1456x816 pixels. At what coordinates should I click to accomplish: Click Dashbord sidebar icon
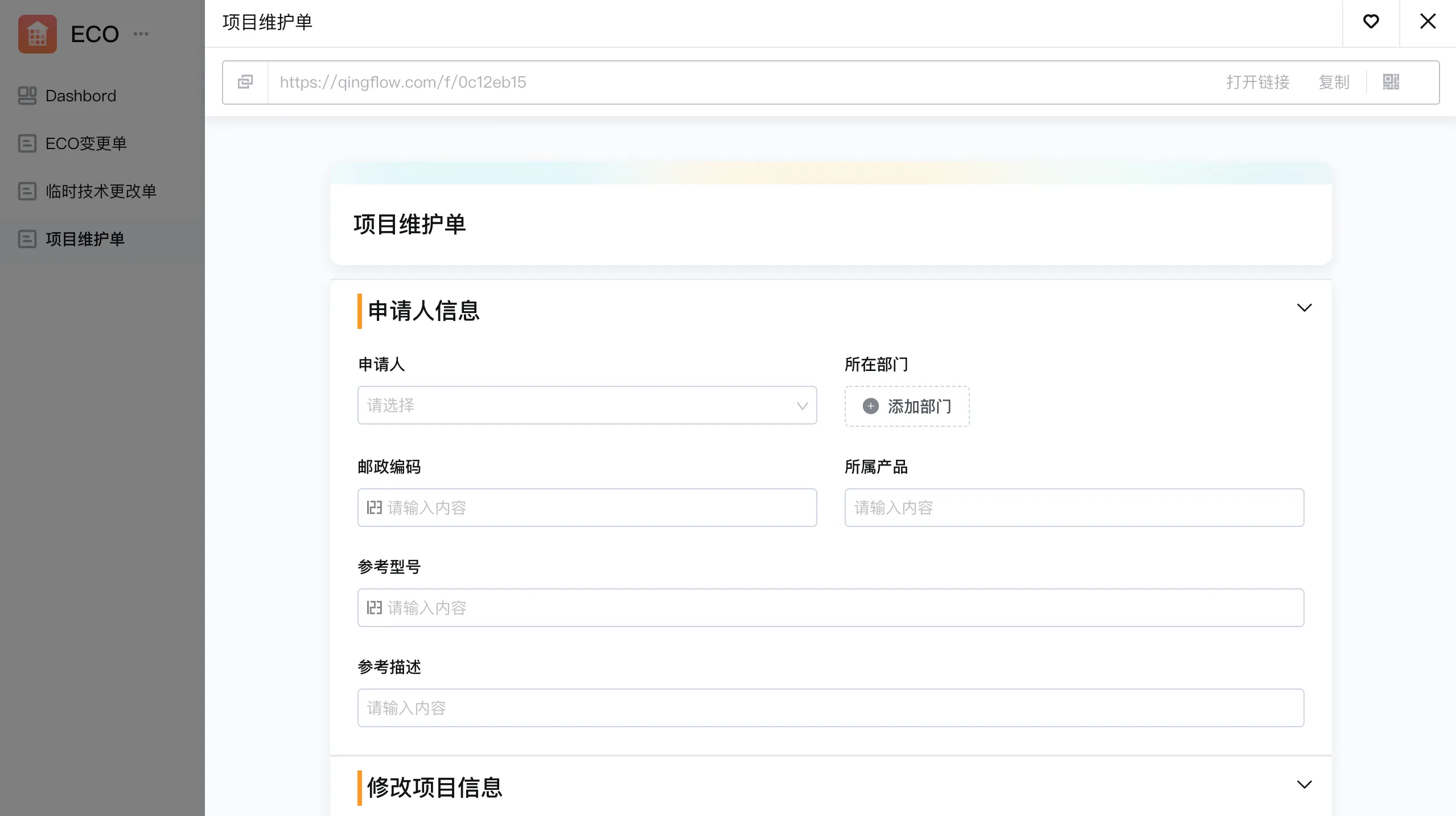[27, 96]
